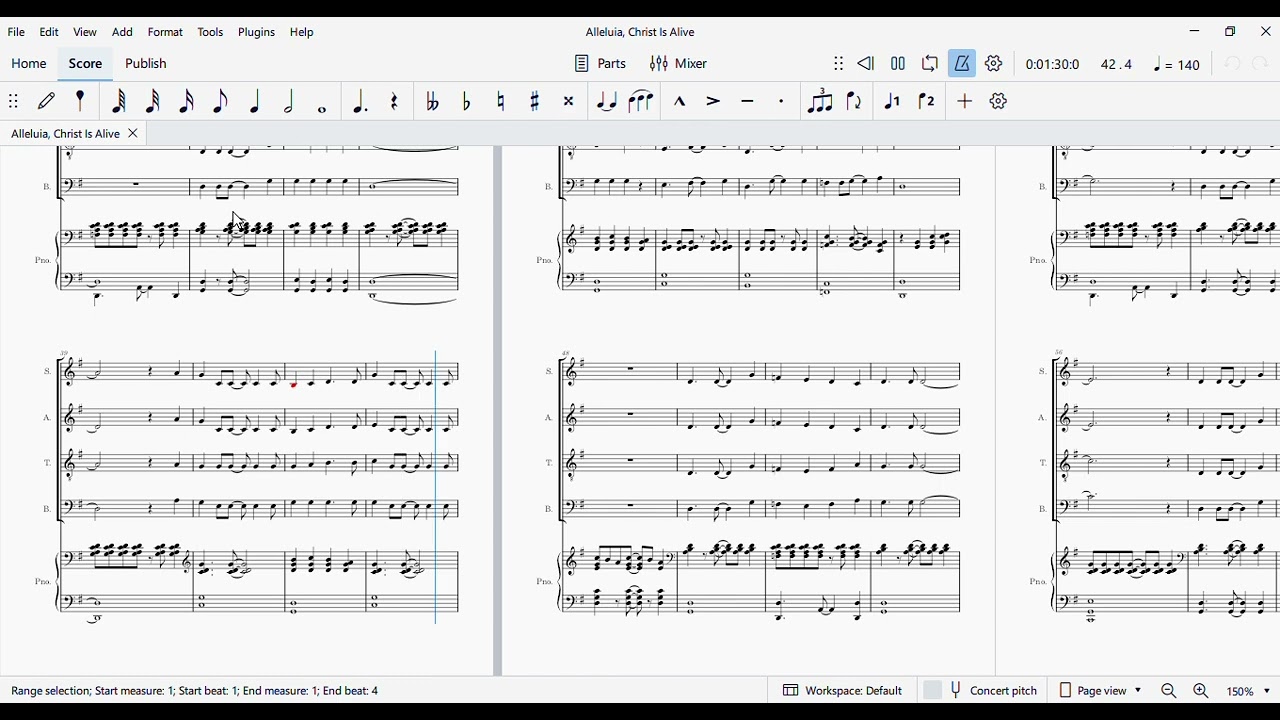Undo the last action

click(1234, 64)
